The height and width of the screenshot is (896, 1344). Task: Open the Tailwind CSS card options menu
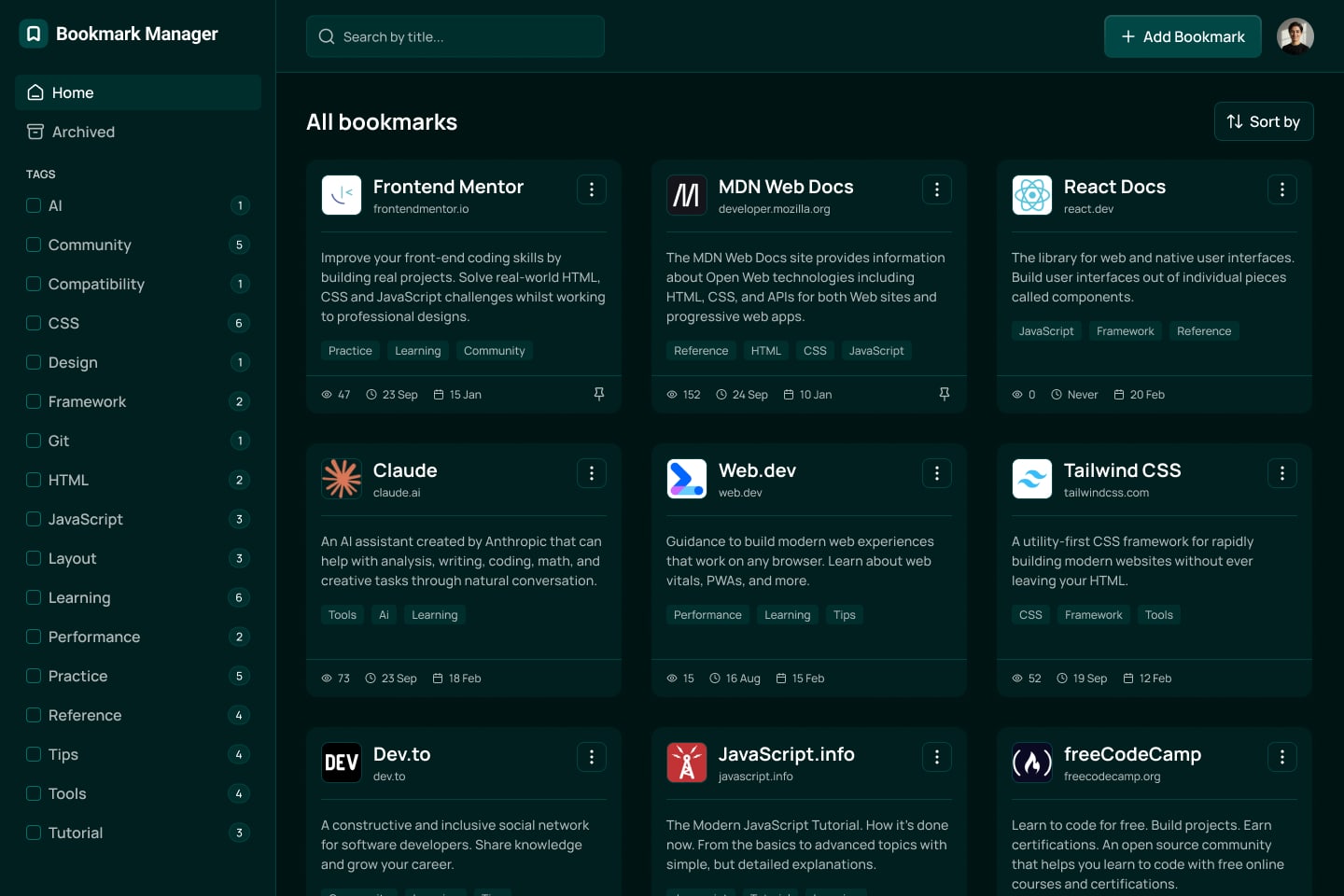click(x=1282, y=473)
